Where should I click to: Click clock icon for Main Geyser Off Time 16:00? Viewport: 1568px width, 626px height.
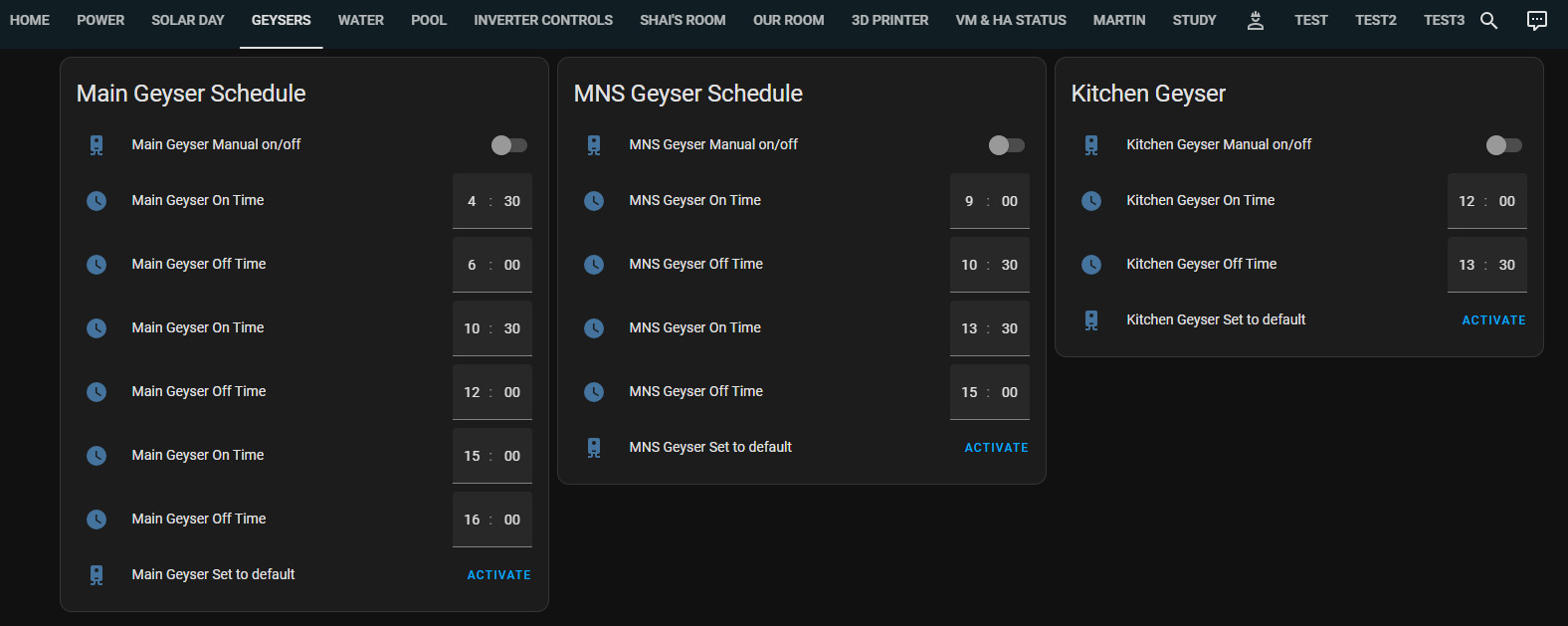click(x=97, y=520)
